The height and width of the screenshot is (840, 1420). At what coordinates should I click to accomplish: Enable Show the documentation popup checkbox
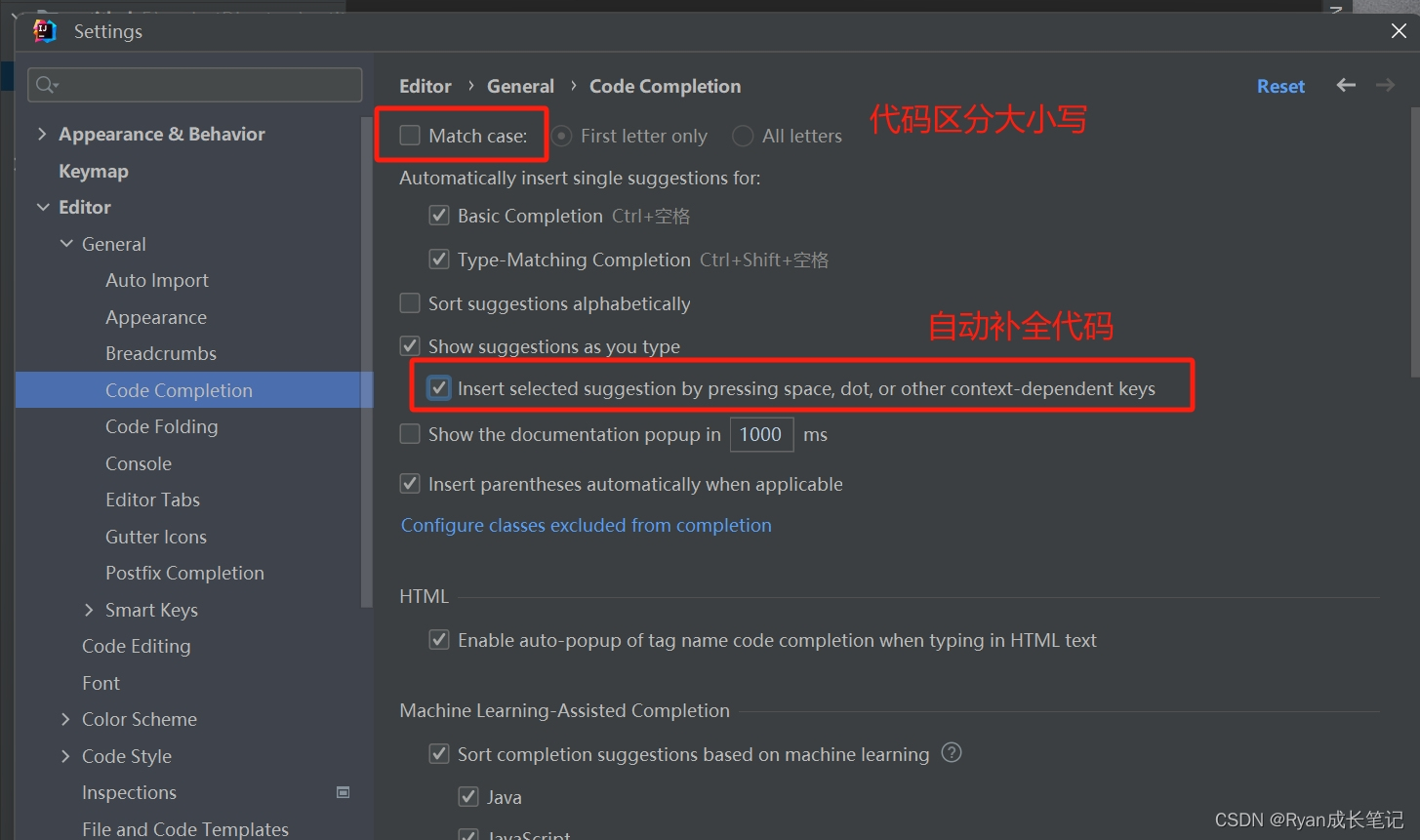(410, 434)
